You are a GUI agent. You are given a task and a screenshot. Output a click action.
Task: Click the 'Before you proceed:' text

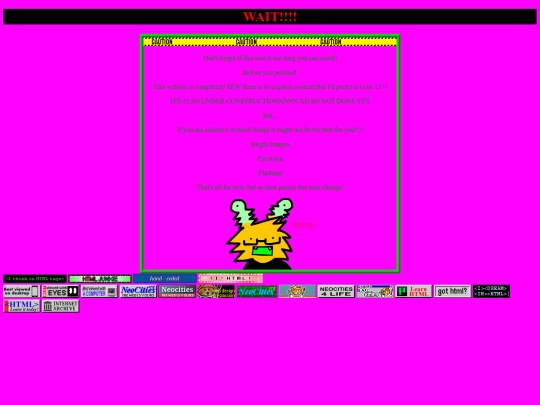pos(270,72)
